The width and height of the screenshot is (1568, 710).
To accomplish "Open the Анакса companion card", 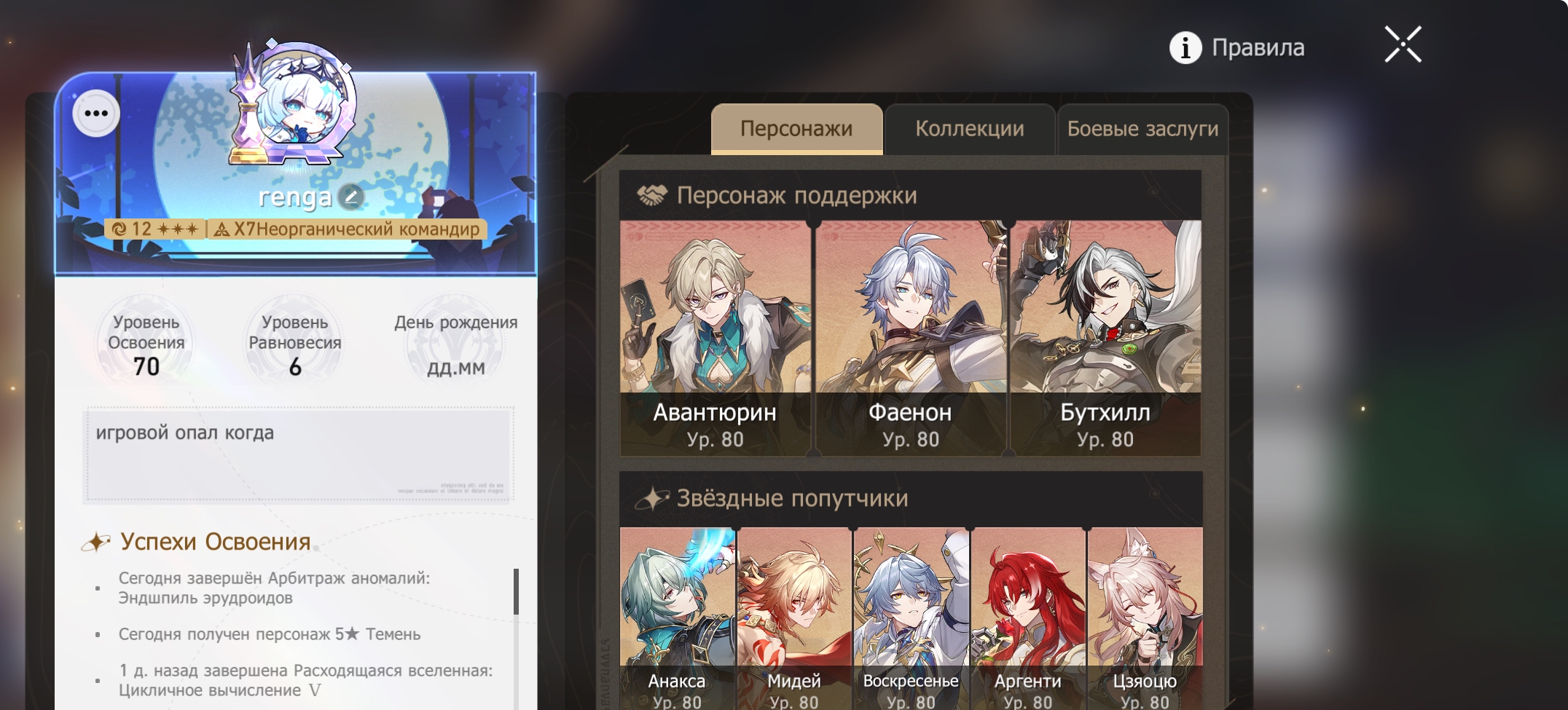I will pos(677,619).
